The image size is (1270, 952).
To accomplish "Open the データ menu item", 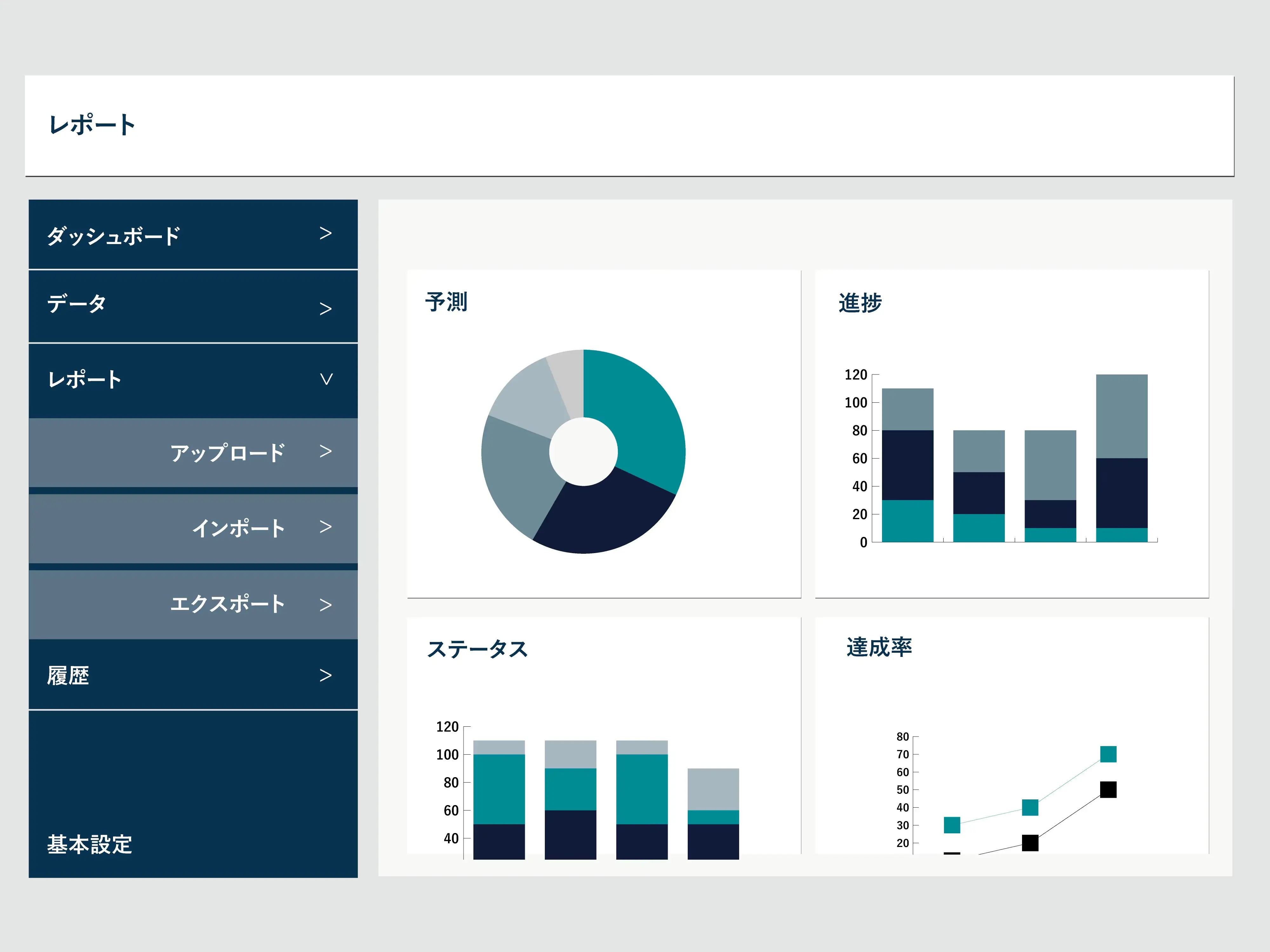I will [x=77, y=304].
